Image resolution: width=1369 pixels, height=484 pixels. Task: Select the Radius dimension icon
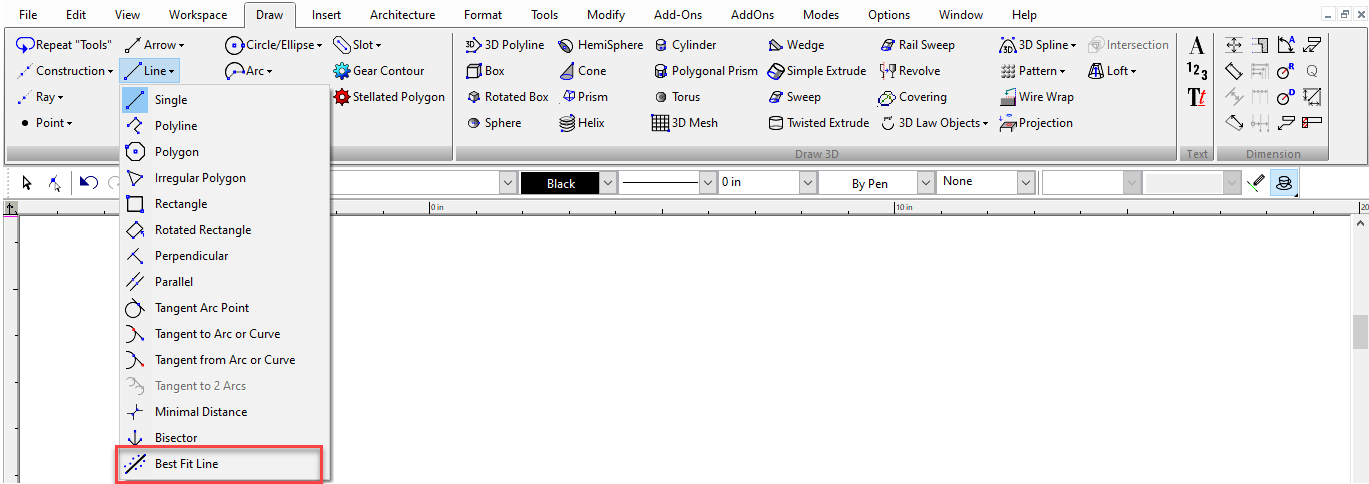point(1286,71)
